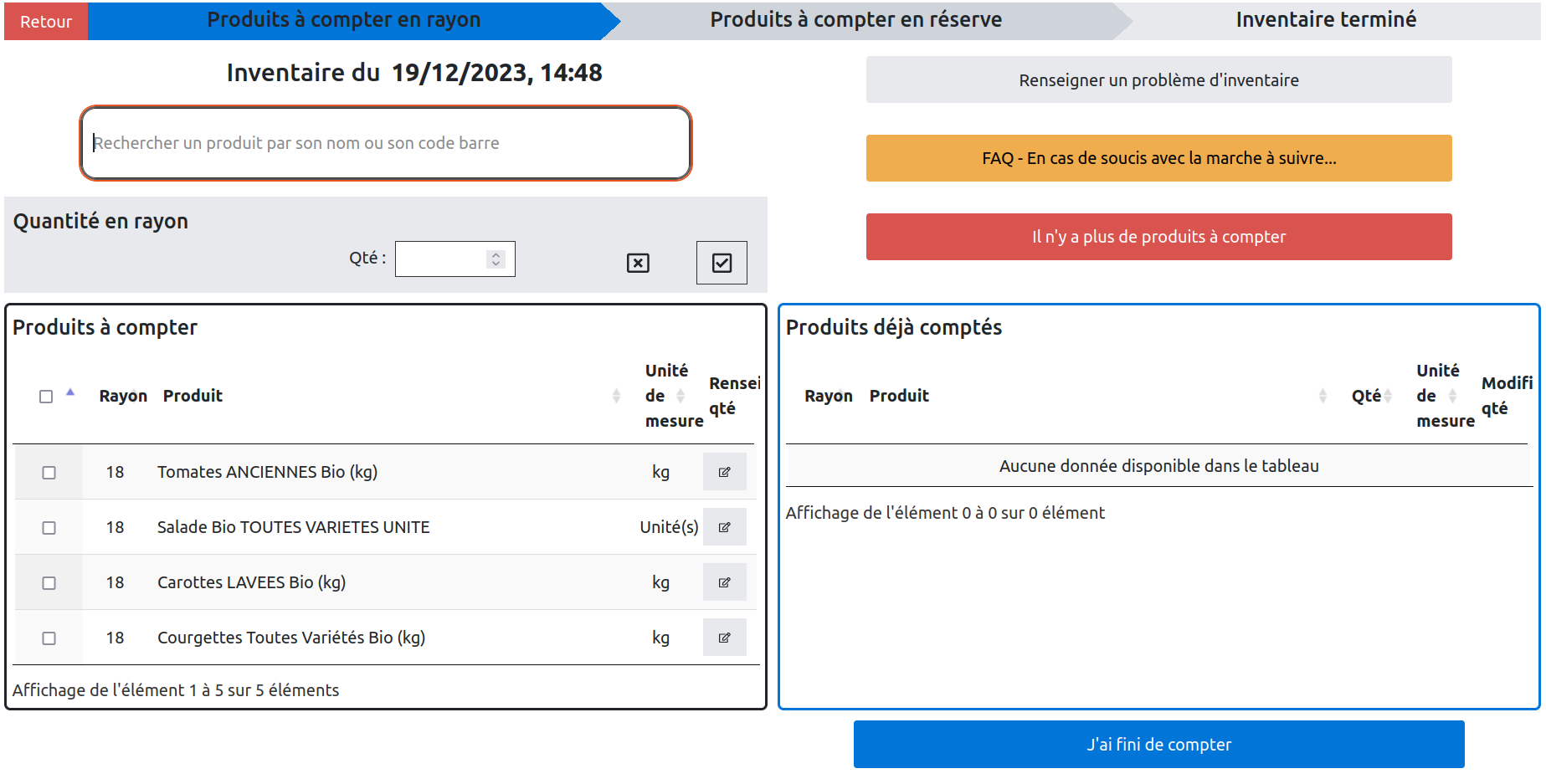Screen dimensions: 1546x784
Task: Switch to 'Produits à compter en réserve' step
Action: (x=855, y=20)
